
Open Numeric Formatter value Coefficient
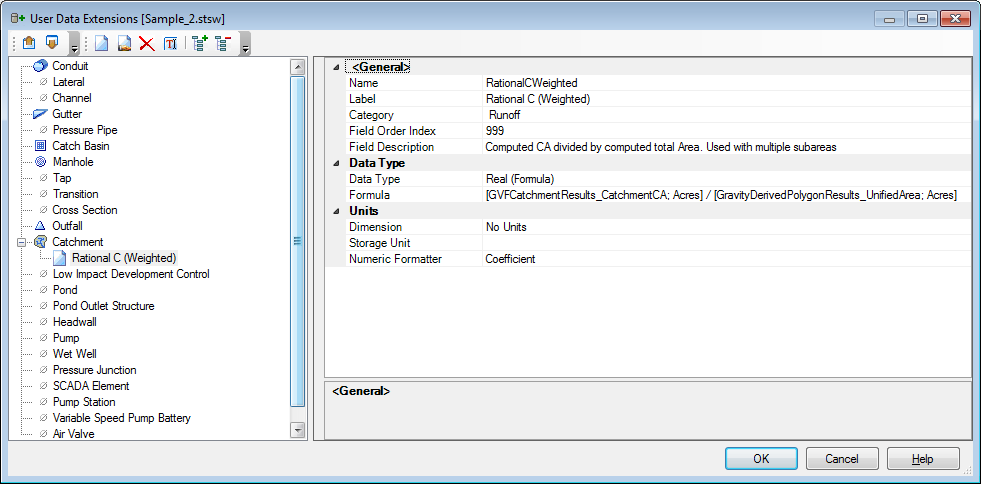coord(726,259)
